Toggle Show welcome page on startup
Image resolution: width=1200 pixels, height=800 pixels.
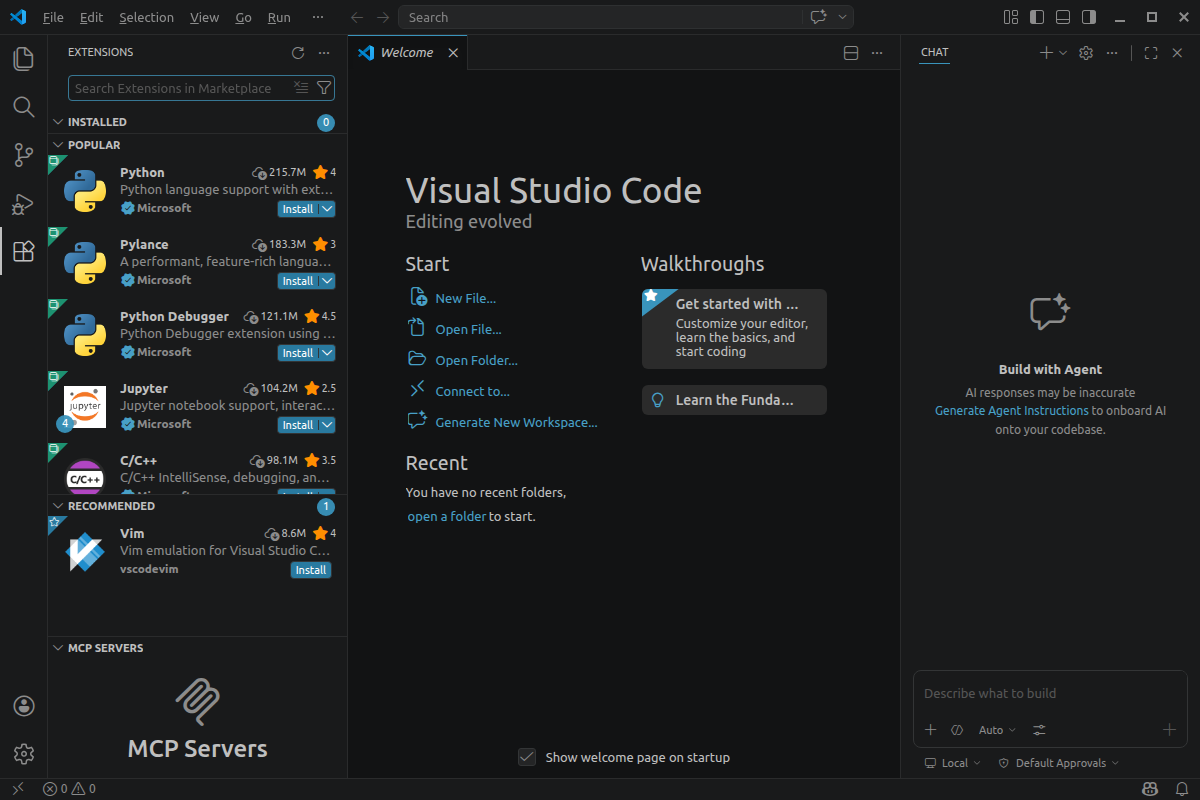(x=527, y=757)
